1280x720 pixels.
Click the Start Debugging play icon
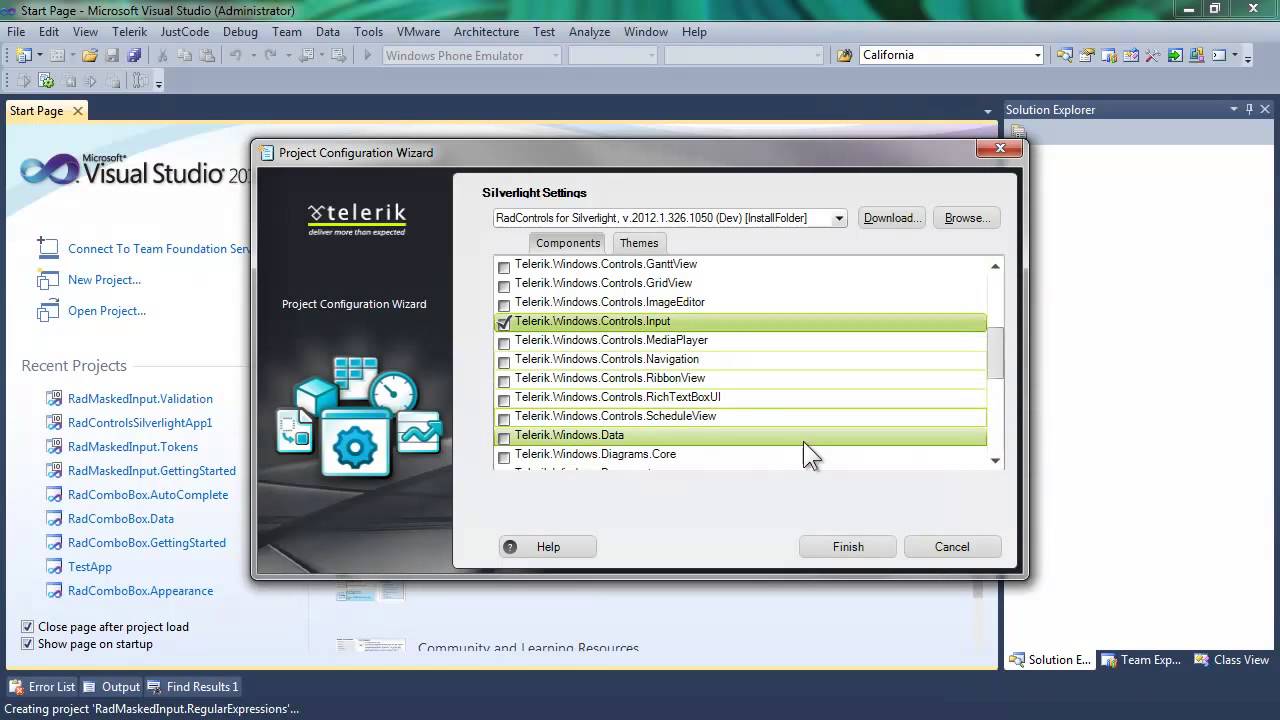point(367,56)
